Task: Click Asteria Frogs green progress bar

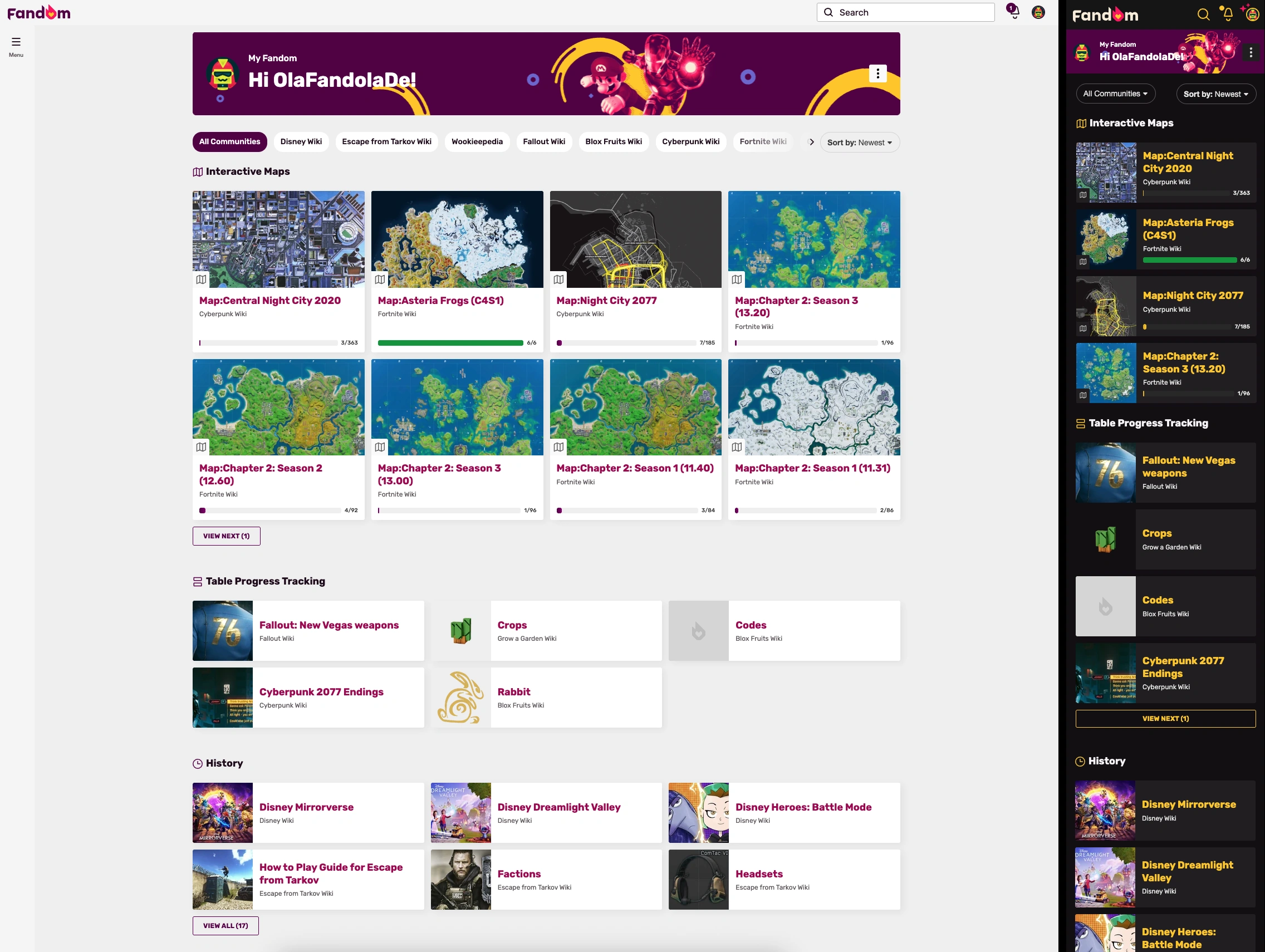Action: (x=450, y=343)
